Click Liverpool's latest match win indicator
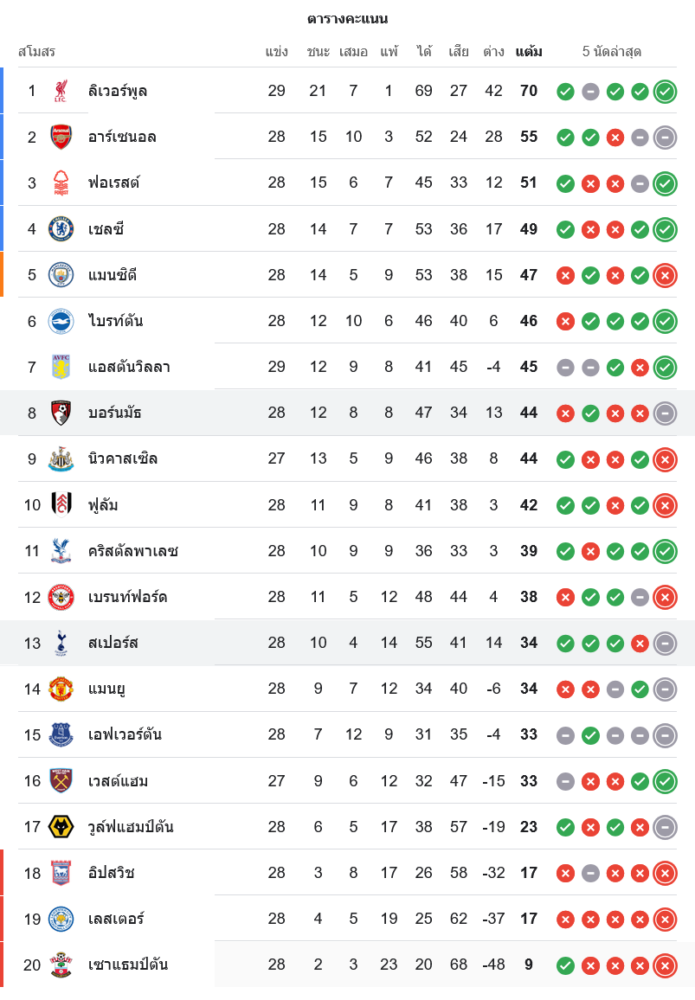Image resolution: width=695 pixels, height=1000 pixels. 665,92
